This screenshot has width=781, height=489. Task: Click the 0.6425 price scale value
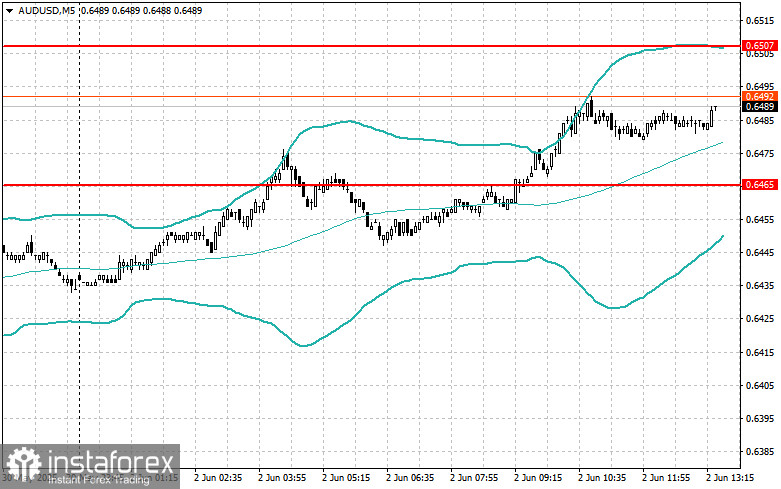click(x=760, y=319)
